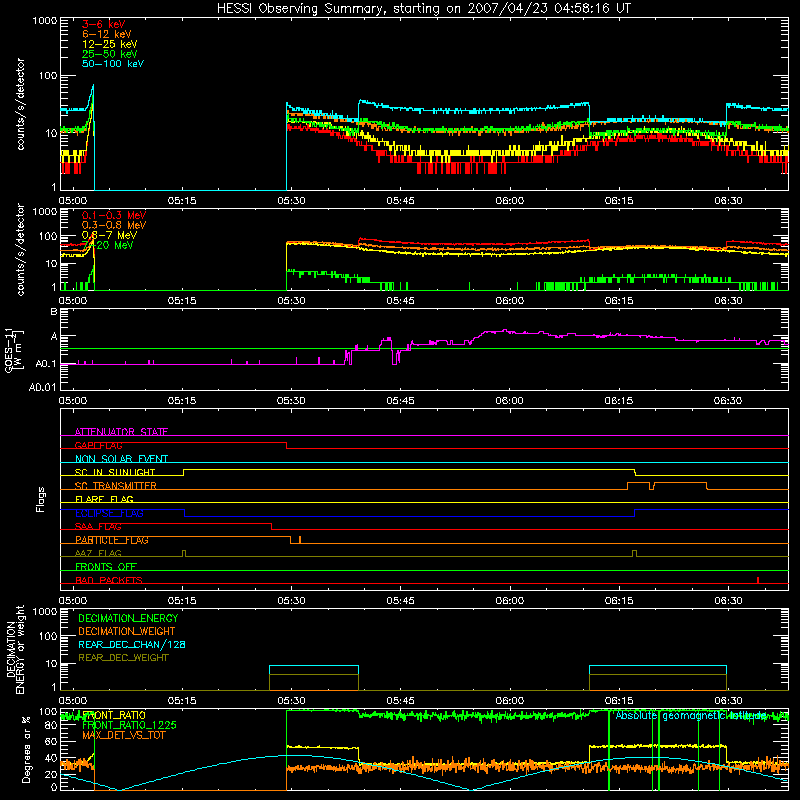Select the FLARE_FLAG label

pyautogui.click(x=104, y=499)
